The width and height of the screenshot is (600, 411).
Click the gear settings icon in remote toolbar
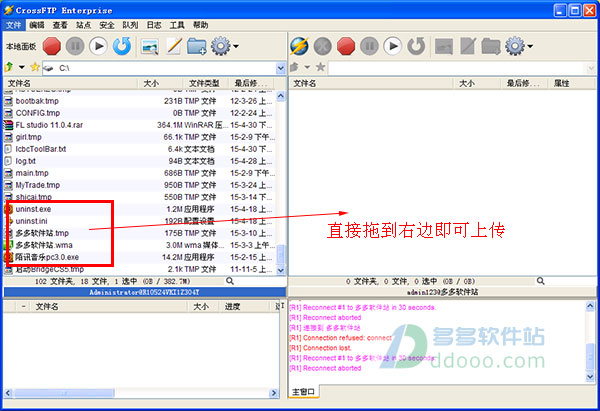[515, 46]
